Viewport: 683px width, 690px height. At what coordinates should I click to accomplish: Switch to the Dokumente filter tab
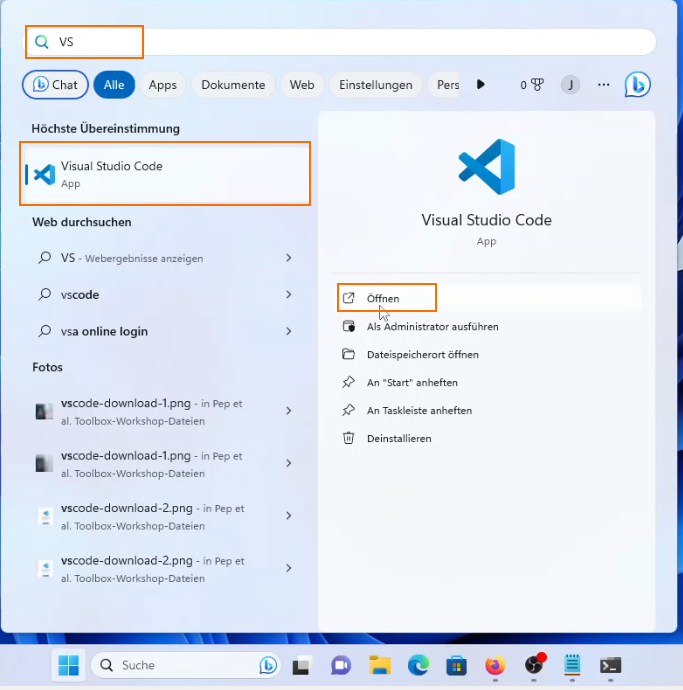pyautogui.click(x=233, y=84)
